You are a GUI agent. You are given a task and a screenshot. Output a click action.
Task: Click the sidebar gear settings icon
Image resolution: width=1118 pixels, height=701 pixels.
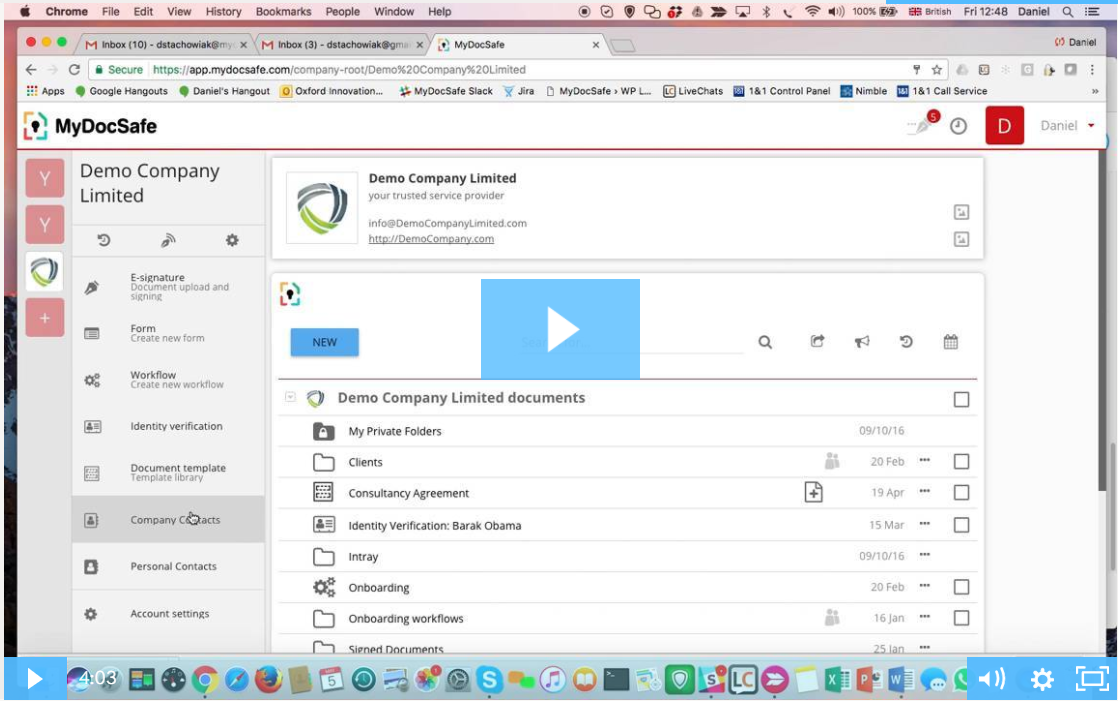pyautogui.click(x=232, y=240)
